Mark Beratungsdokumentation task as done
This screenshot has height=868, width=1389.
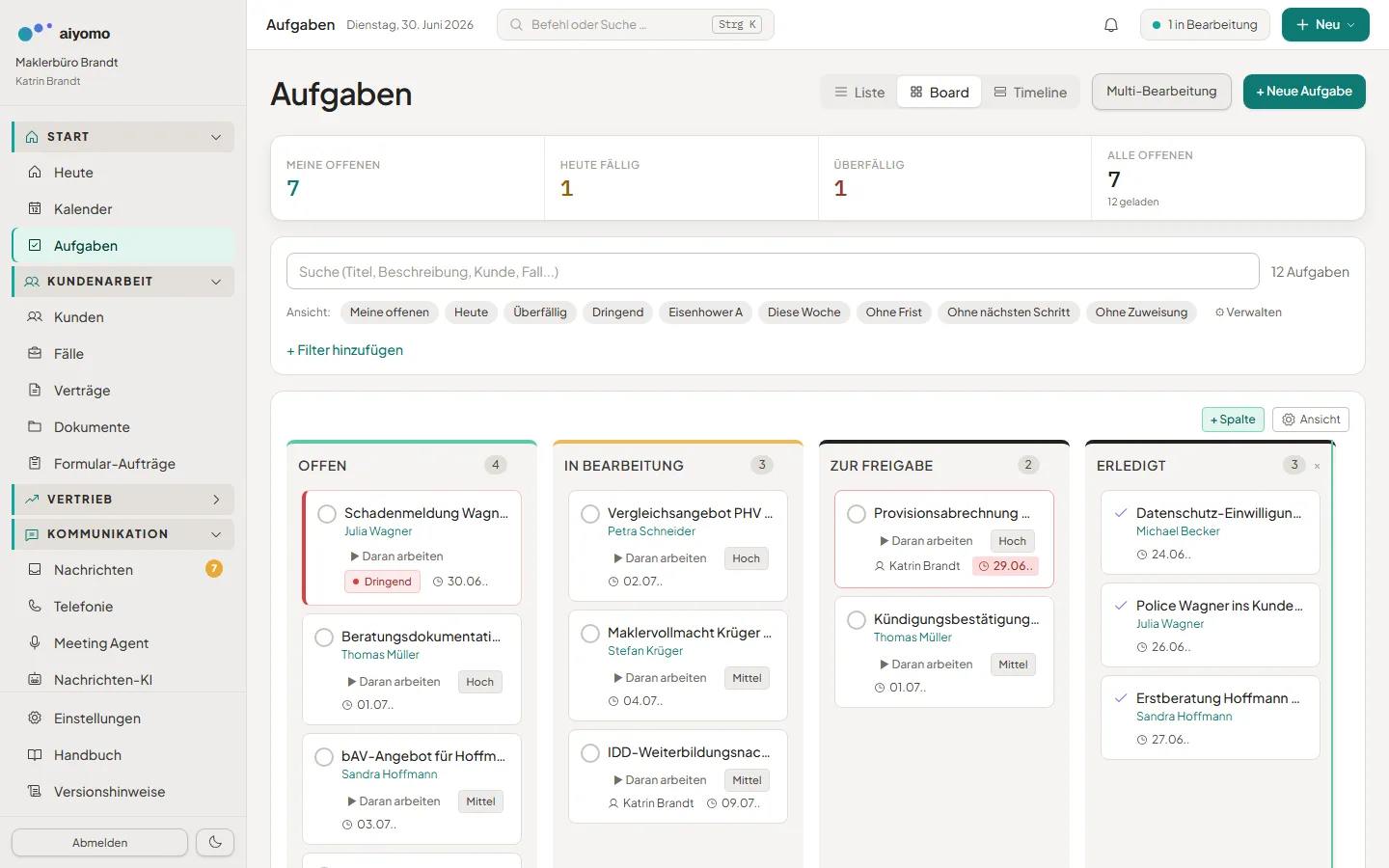click(324, 637)
